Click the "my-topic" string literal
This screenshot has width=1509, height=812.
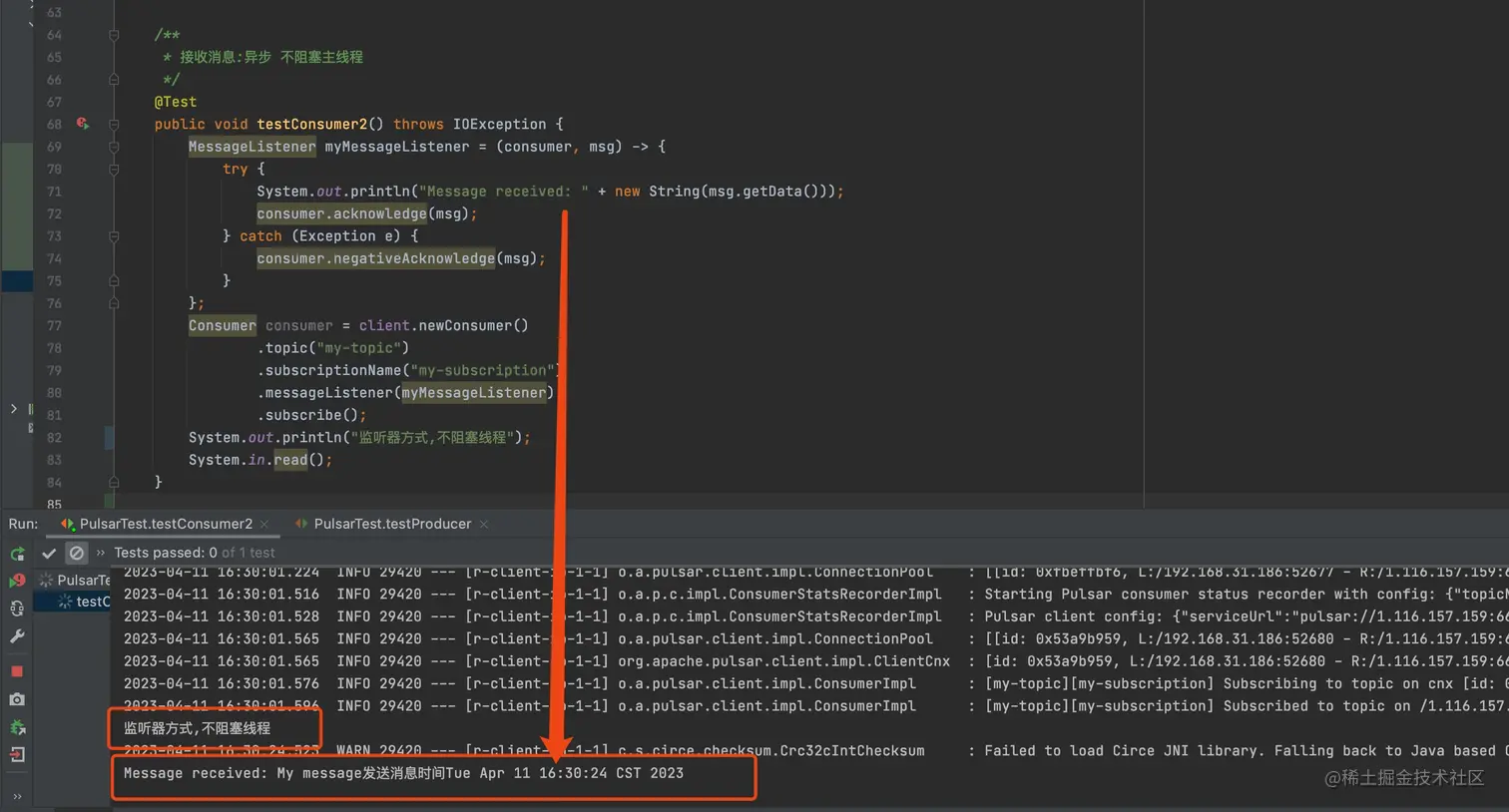tap(363, 348)
